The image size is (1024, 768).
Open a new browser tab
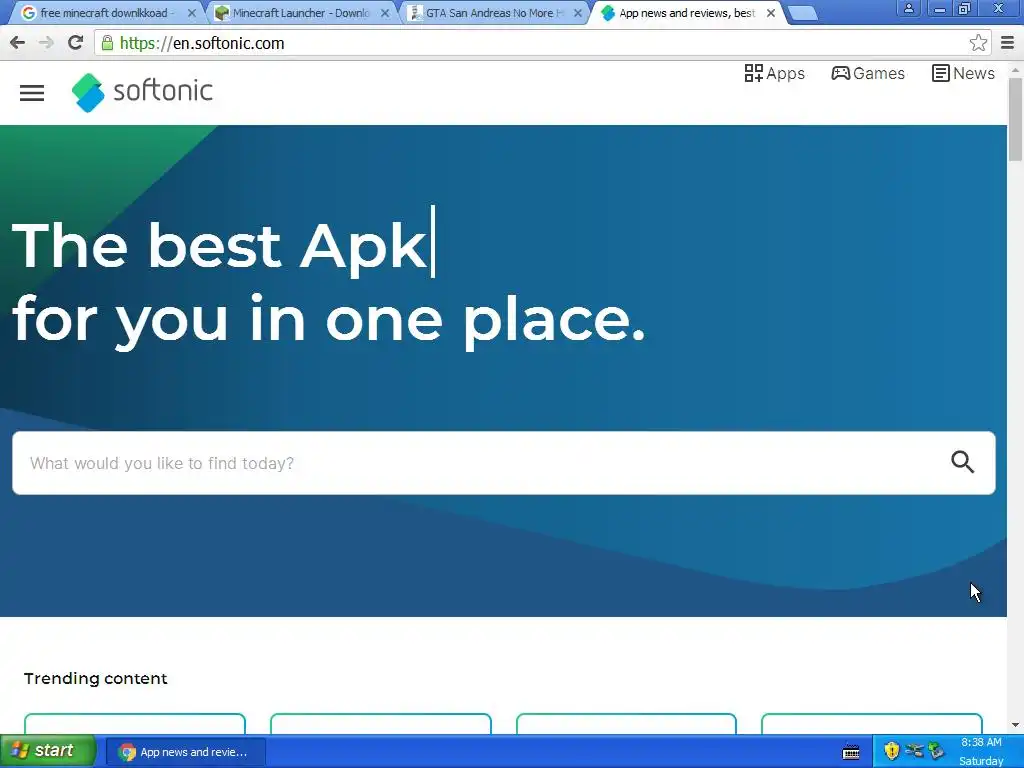(x=802, y=13)
